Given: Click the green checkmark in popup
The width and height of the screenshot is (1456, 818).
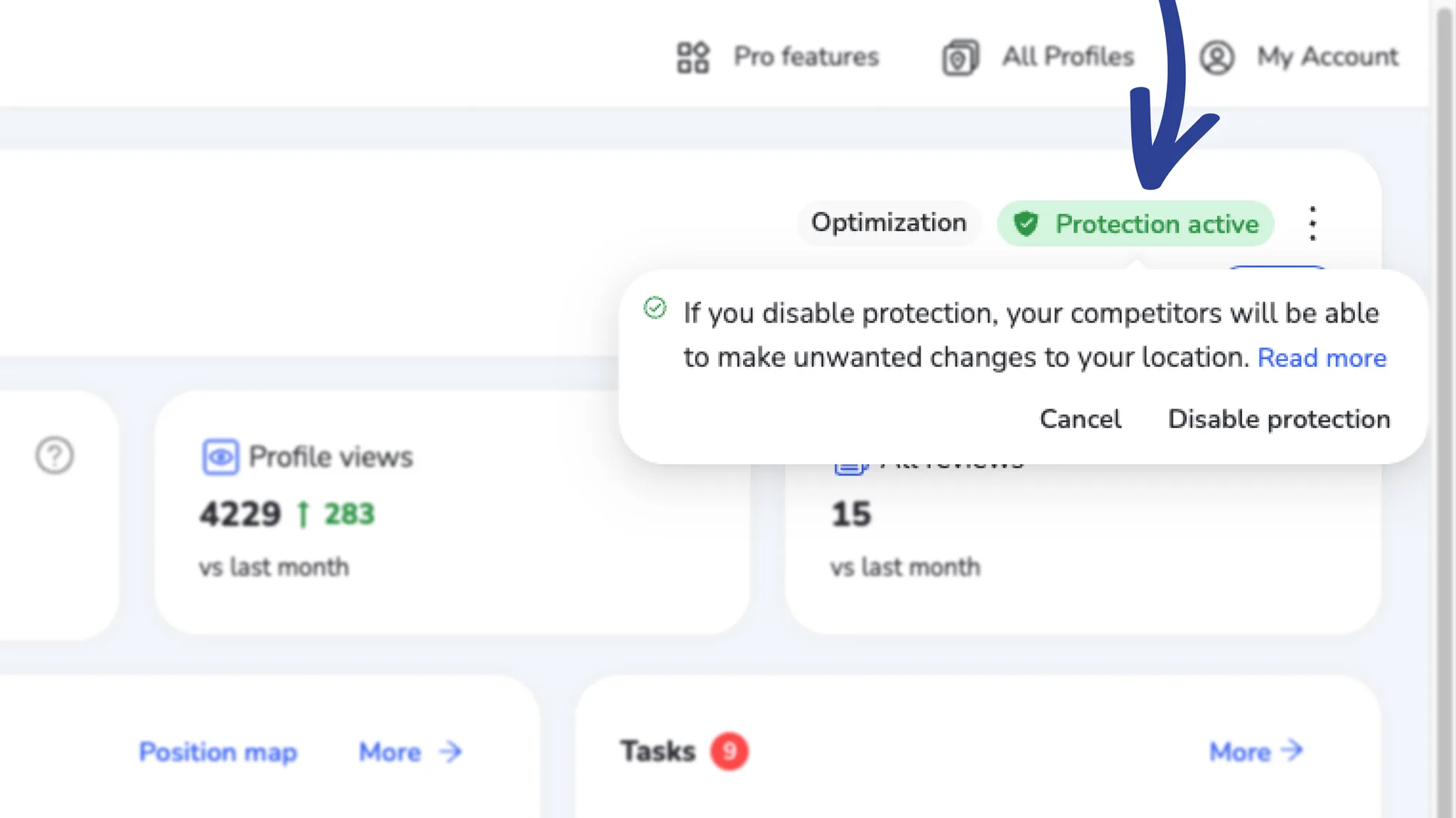Looking at the screenshot, I should (655, 308).
